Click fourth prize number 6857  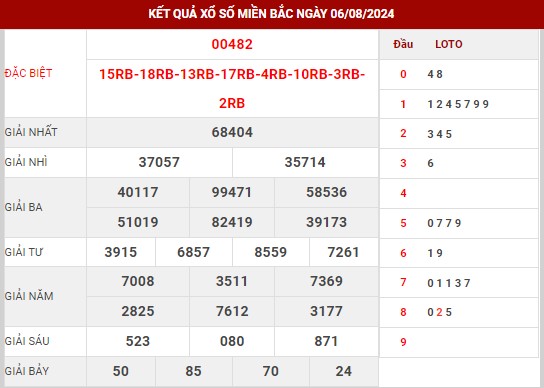coord(193,252)
